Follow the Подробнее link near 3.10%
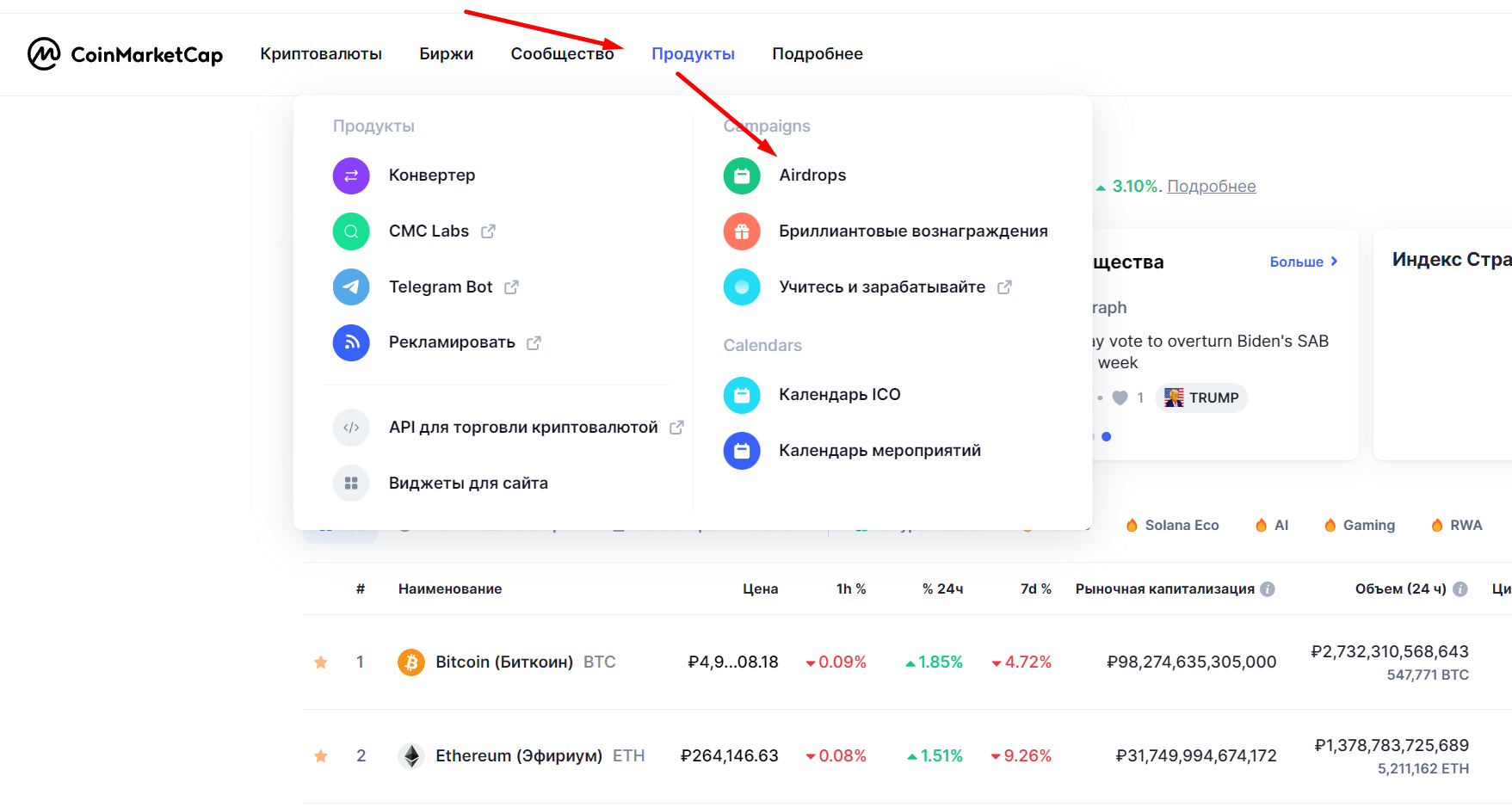This screenshot has height=807, width=1512. tap(1212, 186)
